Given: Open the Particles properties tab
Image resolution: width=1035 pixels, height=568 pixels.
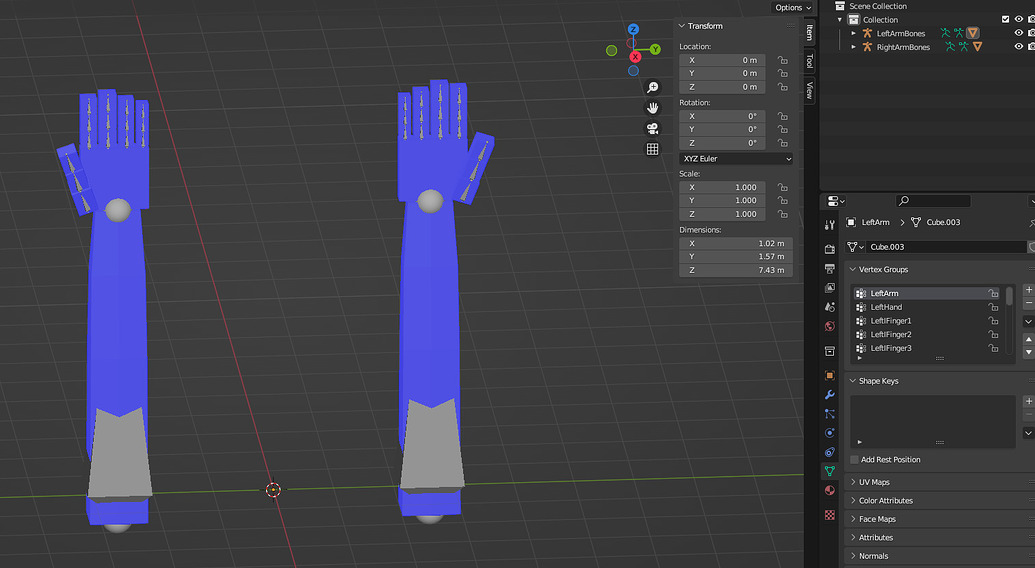Looking at the screenshot, I should tap(830, 414).
